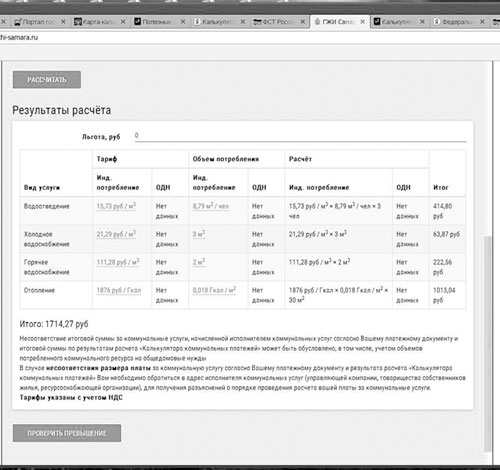This screenshot has height=470, width=500.
Task: Open the hot water tariff link 111,28 руб
Action: click(118, 262)
